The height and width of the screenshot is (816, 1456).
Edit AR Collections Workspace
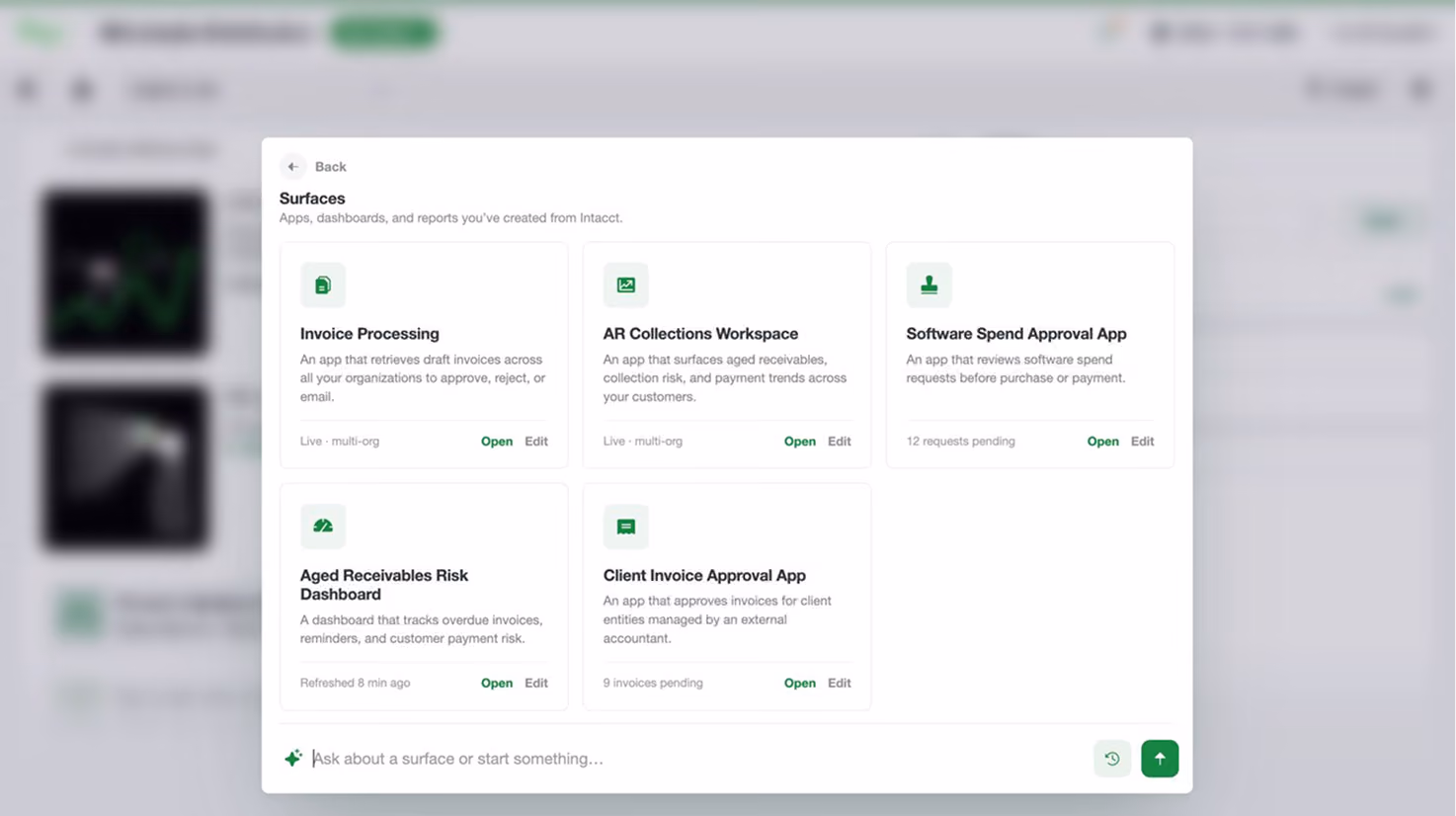point(840,442)
